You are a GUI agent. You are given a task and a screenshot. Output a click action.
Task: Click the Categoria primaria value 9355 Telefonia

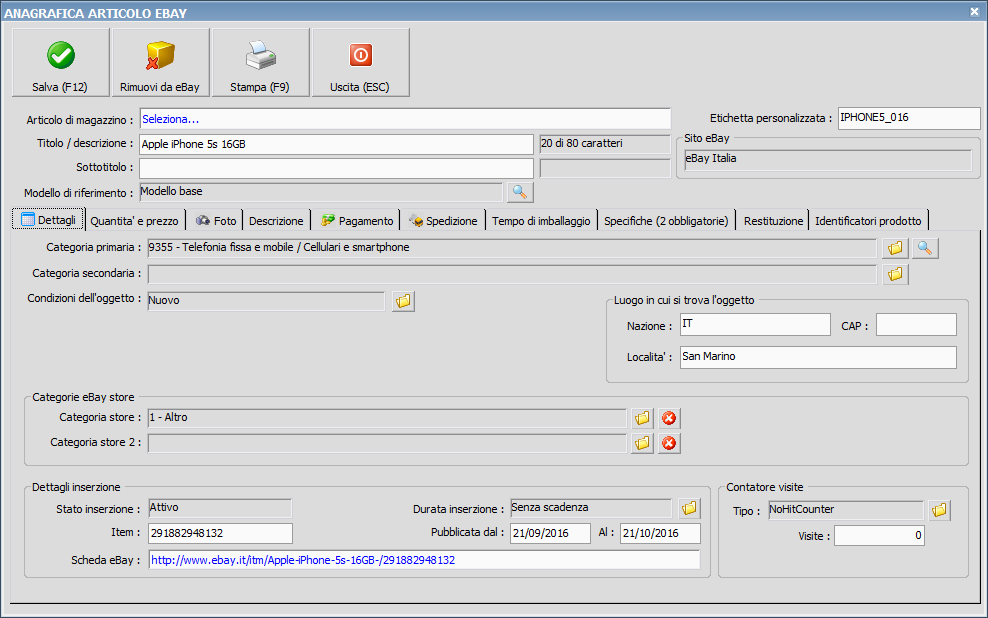(512, 248)
